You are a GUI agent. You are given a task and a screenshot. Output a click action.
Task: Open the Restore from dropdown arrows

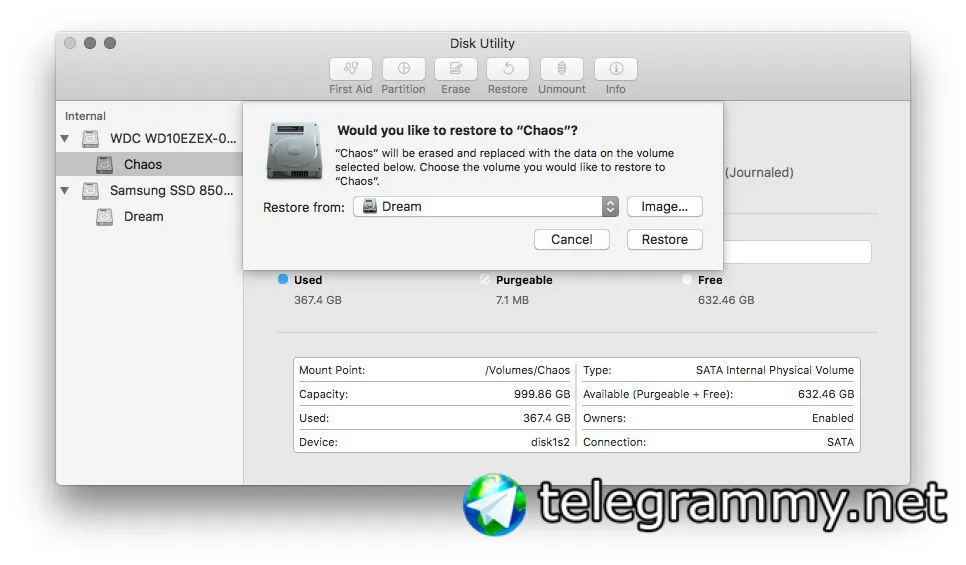tap(610, 206)
